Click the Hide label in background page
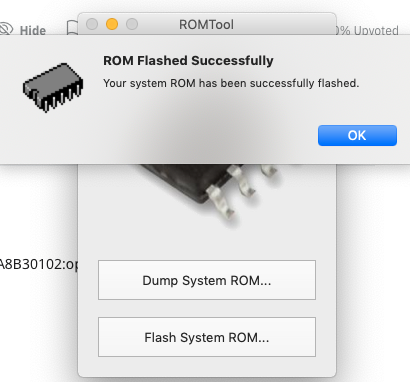The width and height of the screenshot is (410, 382). coord(33,30)
